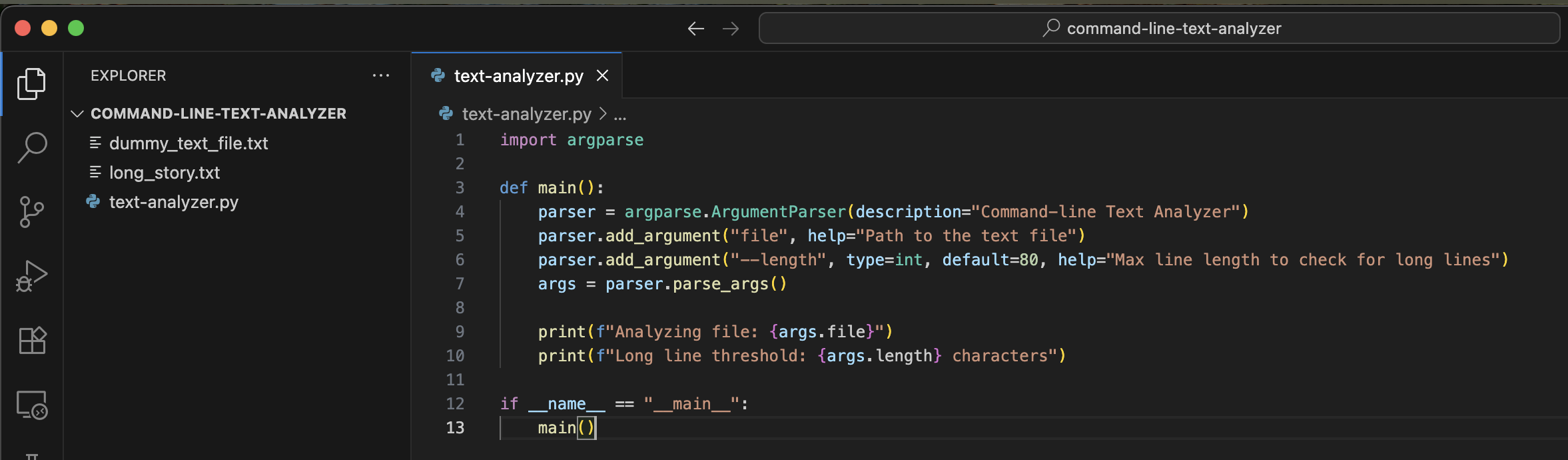Click 'def main():' on line 3
Image resolution: width=1568 pixels, height=460 pixels.
(552, 188)
